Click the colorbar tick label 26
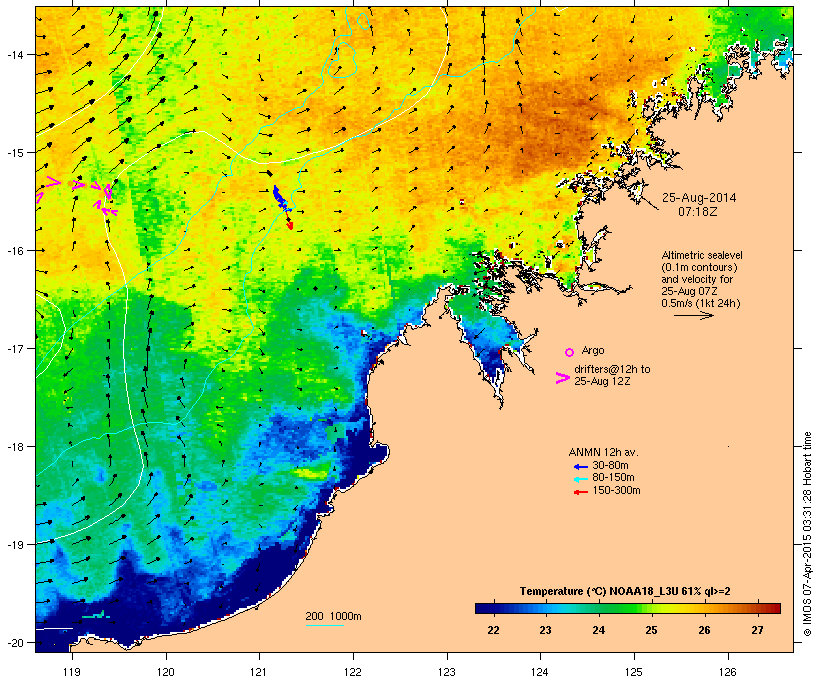This screenshot has width=820, height=680. click(704, 630)
